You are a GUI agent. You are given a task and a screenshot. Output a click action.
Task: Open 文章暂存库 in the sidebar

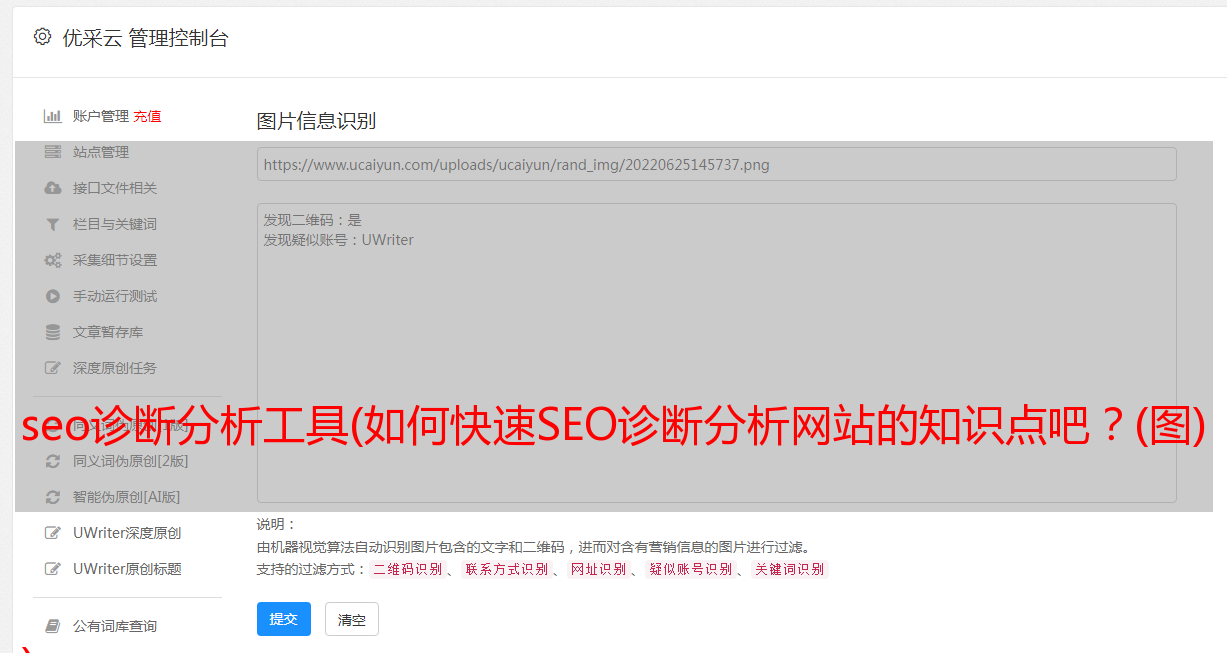[x=108, y=332]
